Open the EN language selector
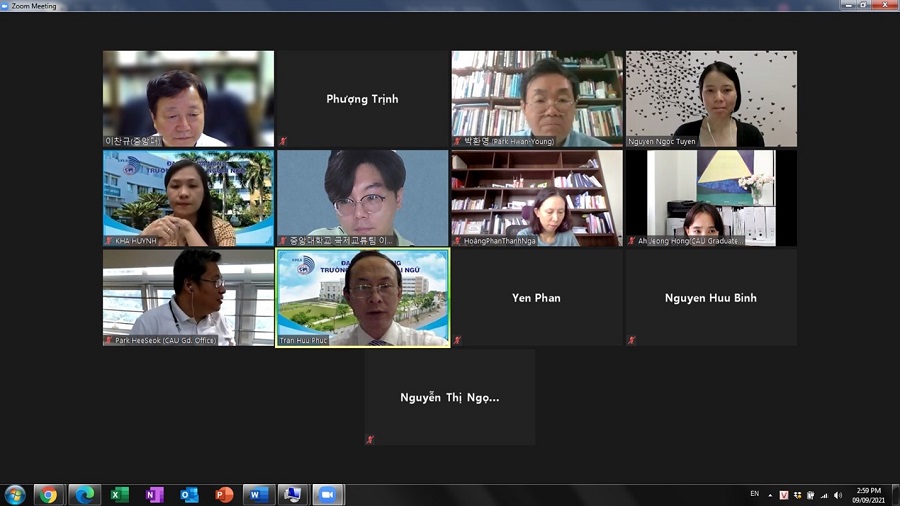The image size is (900, 506). pyautogui.click(x=755, y=495)
